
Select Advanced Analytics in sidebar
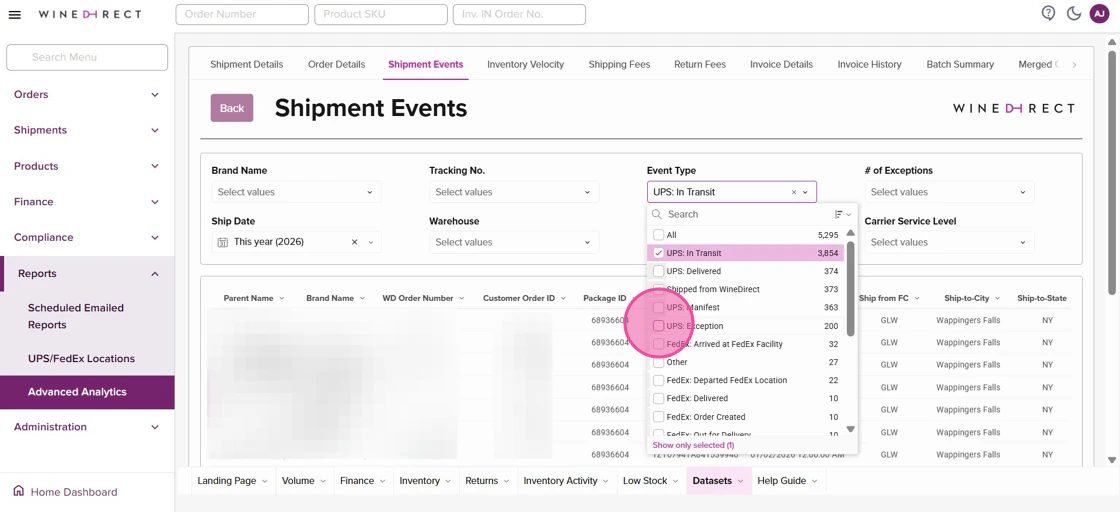(x=87, y=392)
